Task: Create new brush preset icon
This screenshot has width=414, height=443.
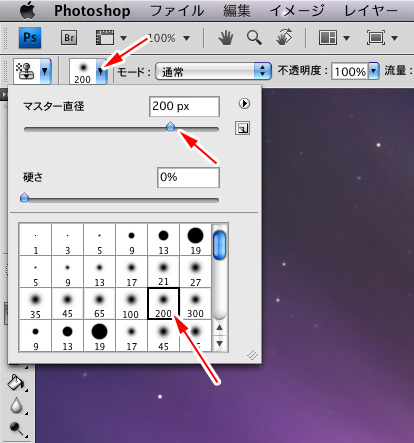Action: (242, 128)
